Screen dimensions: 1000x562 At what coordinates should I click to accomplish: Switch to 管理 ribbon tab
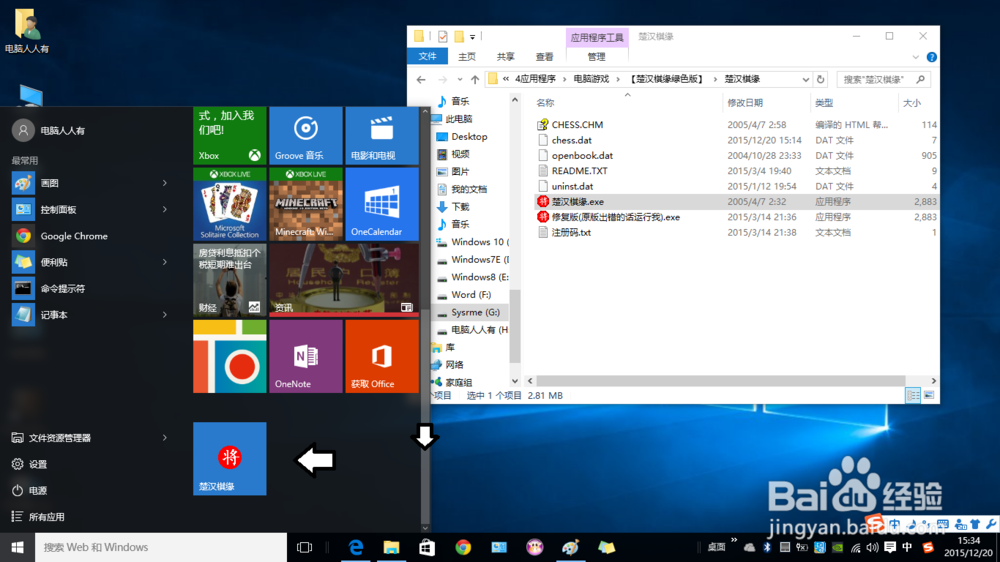596,57
